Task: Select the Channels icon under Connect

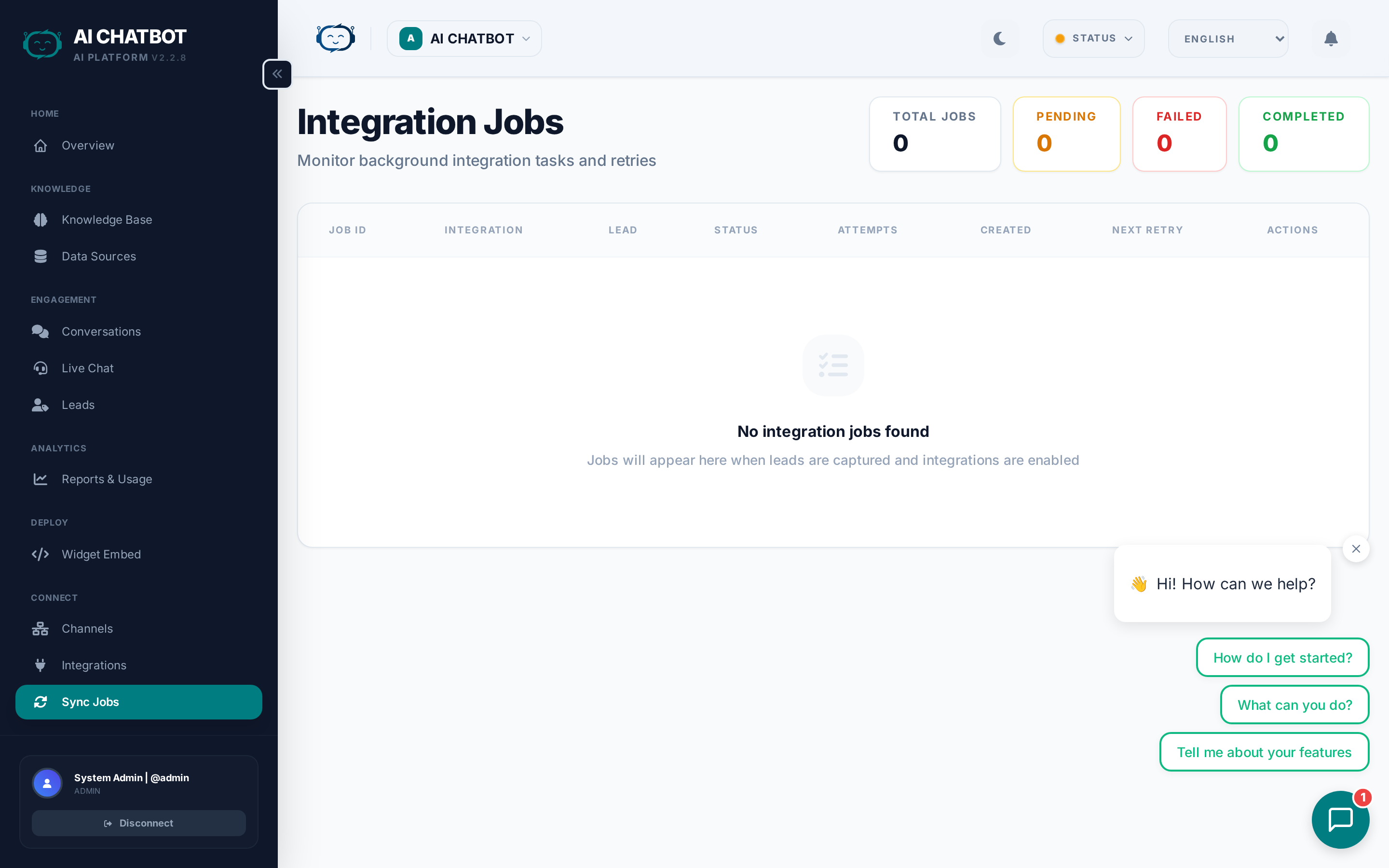Action: click(x=40, y=628)
